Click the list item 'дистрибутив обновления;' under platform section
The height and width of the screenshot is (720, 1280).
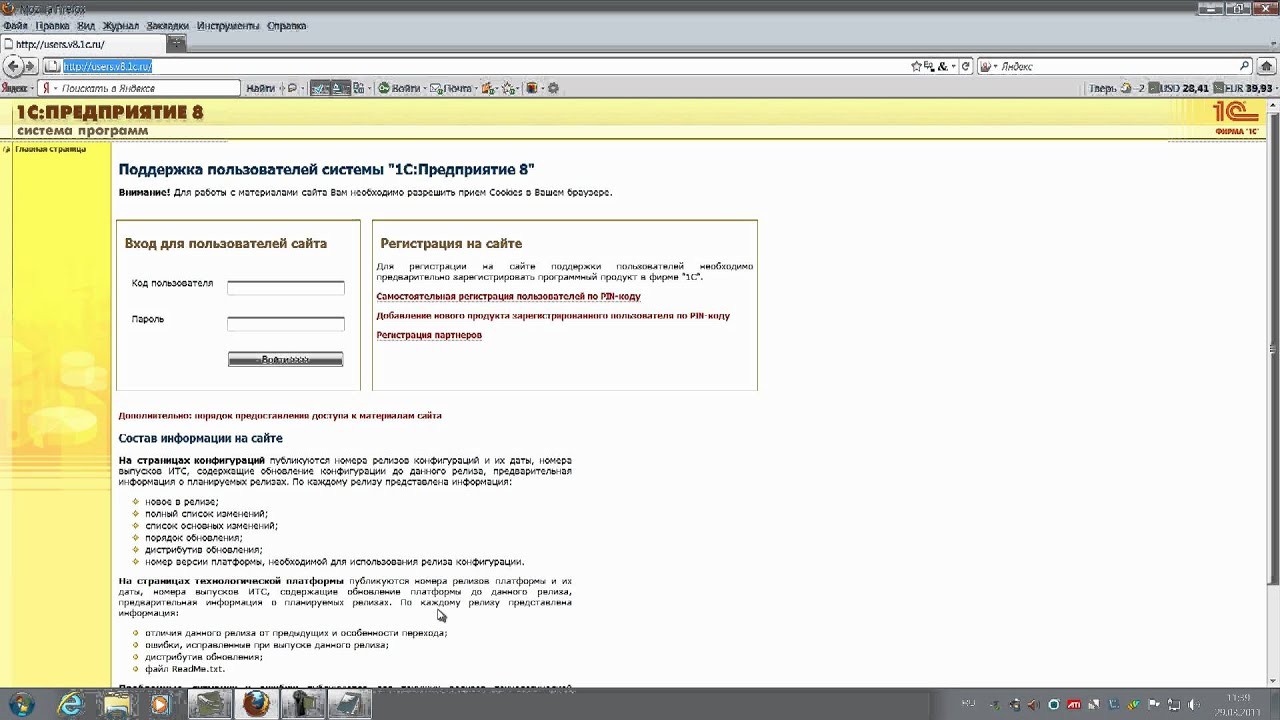pos(204,657)
